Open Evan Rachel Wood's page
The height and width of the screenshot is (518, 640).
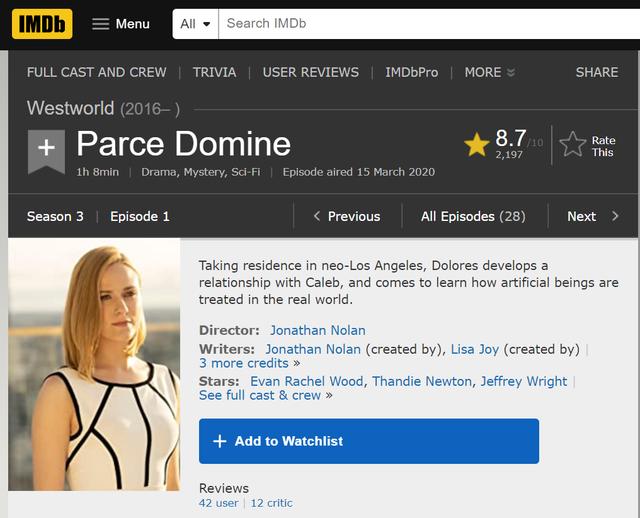[x=307, y=381]
